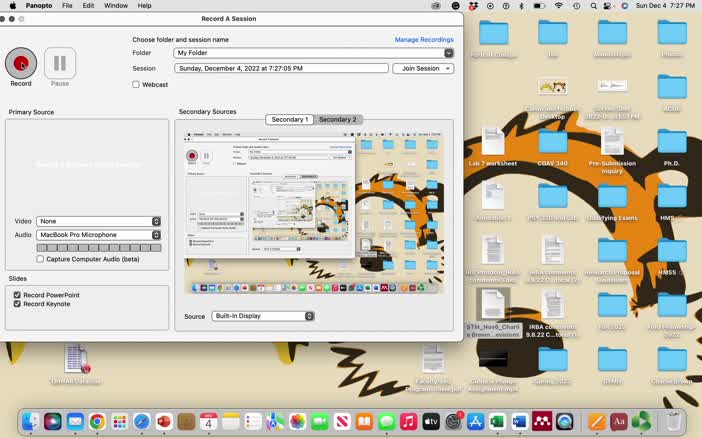
Task: Open the Video source dropdown set to None
Action: click(98, 221)
